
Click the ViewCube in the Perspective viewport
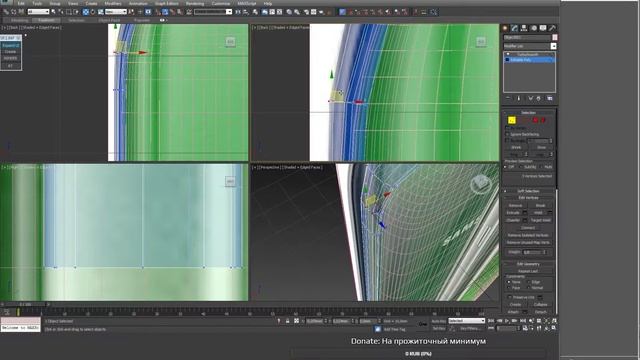480,184
